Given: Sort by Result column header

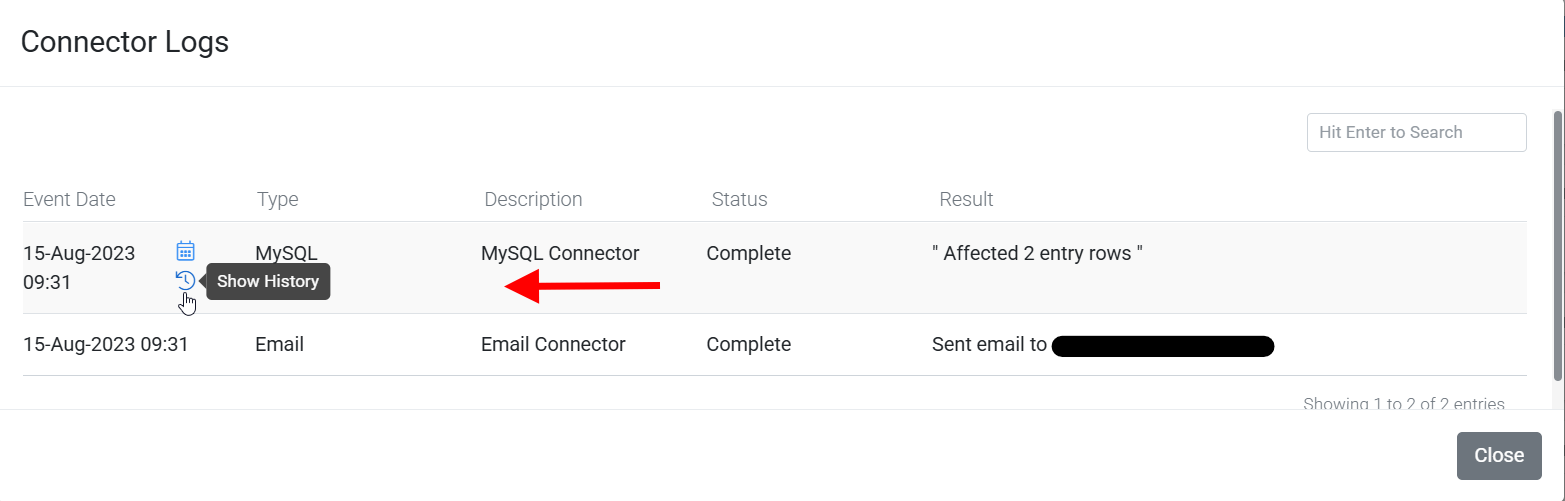Looking at the screenshot, I should 966,199.
